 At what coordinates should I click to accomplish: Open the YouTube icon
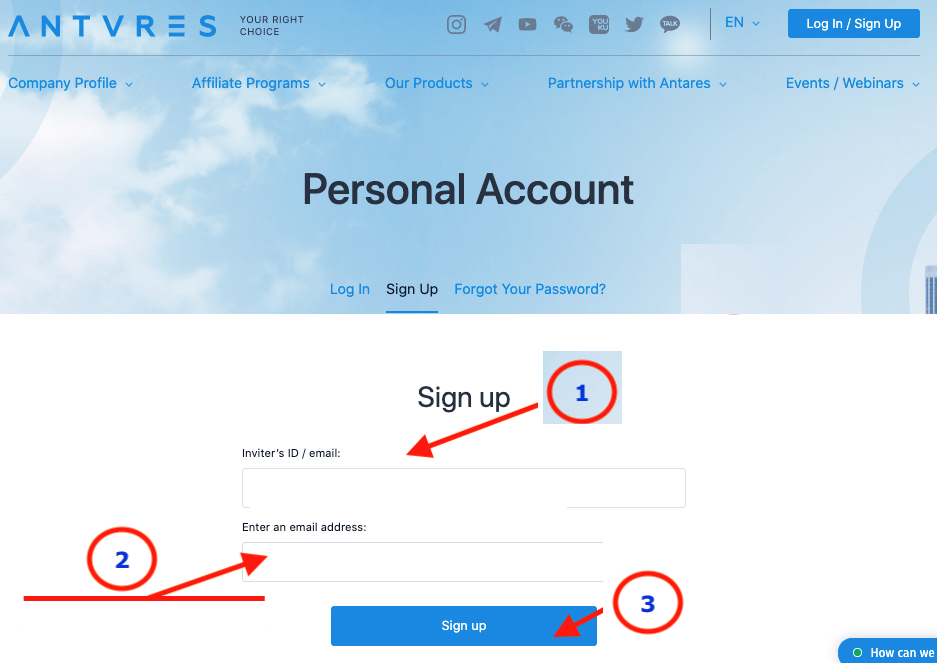527,25
